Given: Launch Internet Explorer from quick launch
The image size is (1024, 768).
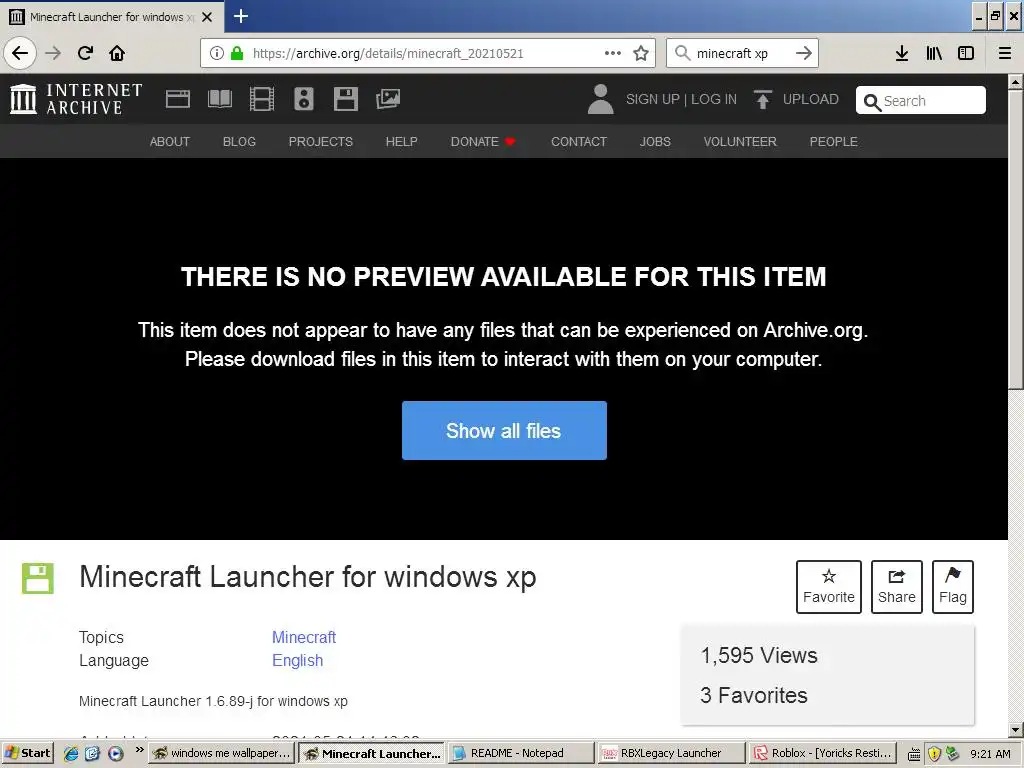Looking at the screenshot, I should 71,754.
